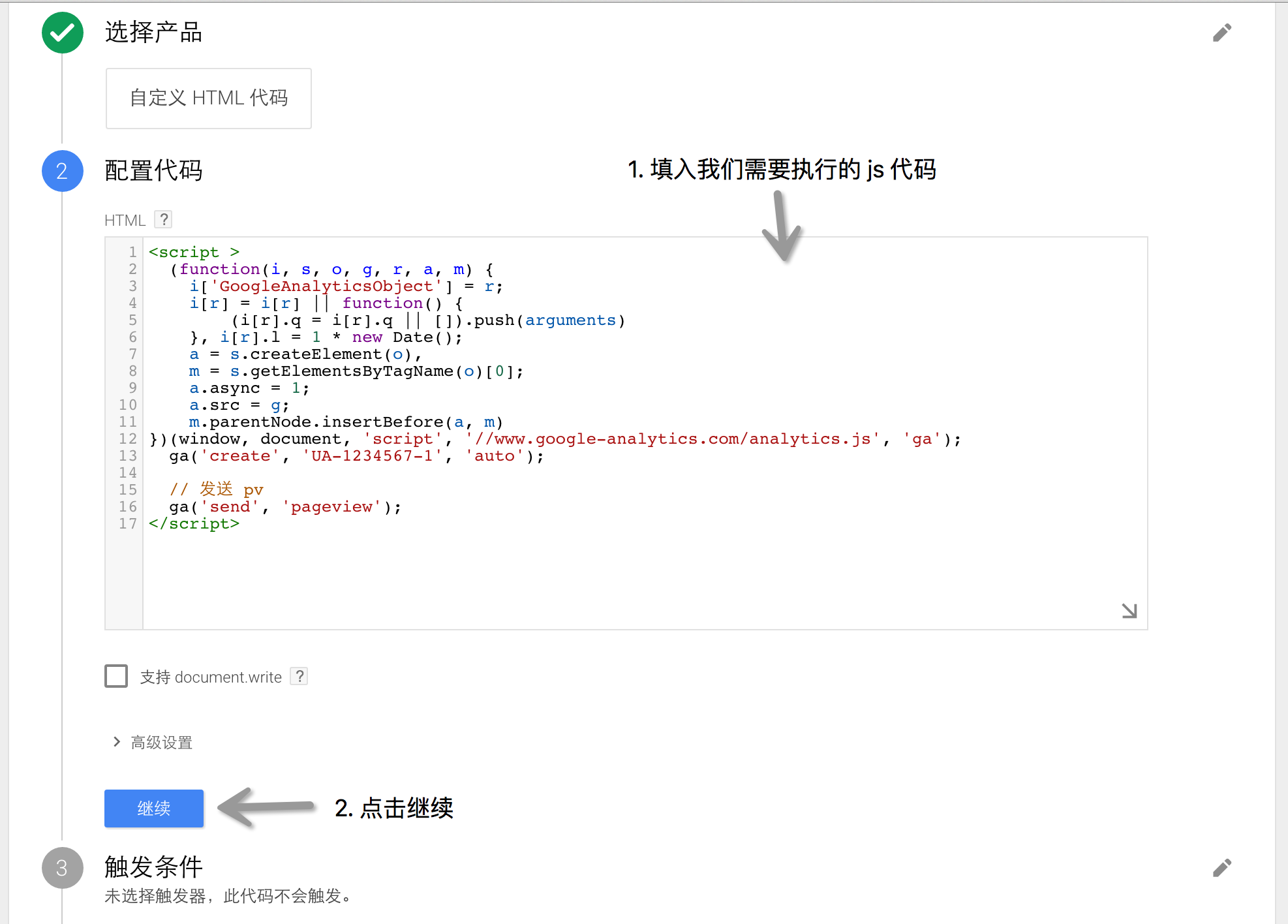This screenshot has height=924, width=1288.
Task: Click the green checkmark step one circle
Action: point(63,33)
